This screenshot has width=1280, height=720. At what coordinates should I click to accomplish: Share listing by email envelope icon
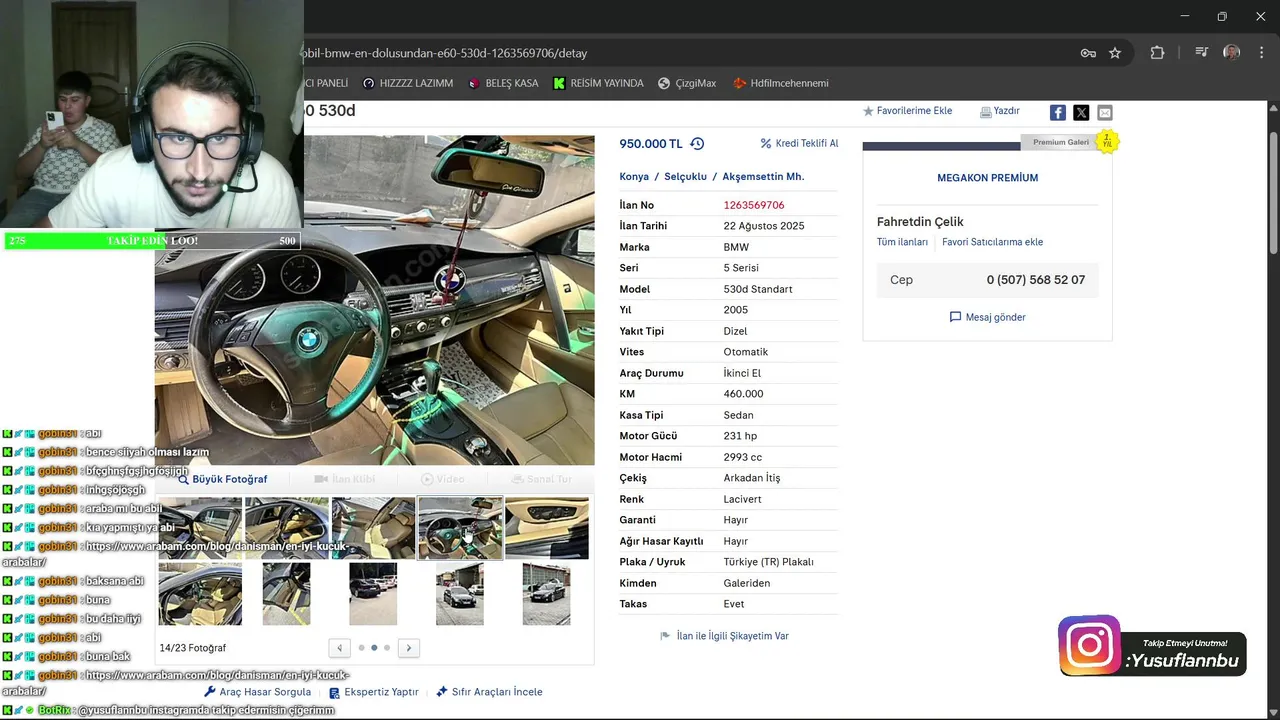[x=1105, y=112]
